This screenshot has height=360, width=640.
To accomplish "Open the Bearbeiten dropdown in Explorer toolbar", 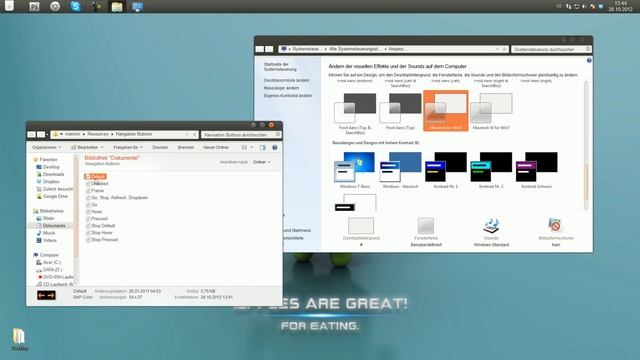I will pos(87,147).
